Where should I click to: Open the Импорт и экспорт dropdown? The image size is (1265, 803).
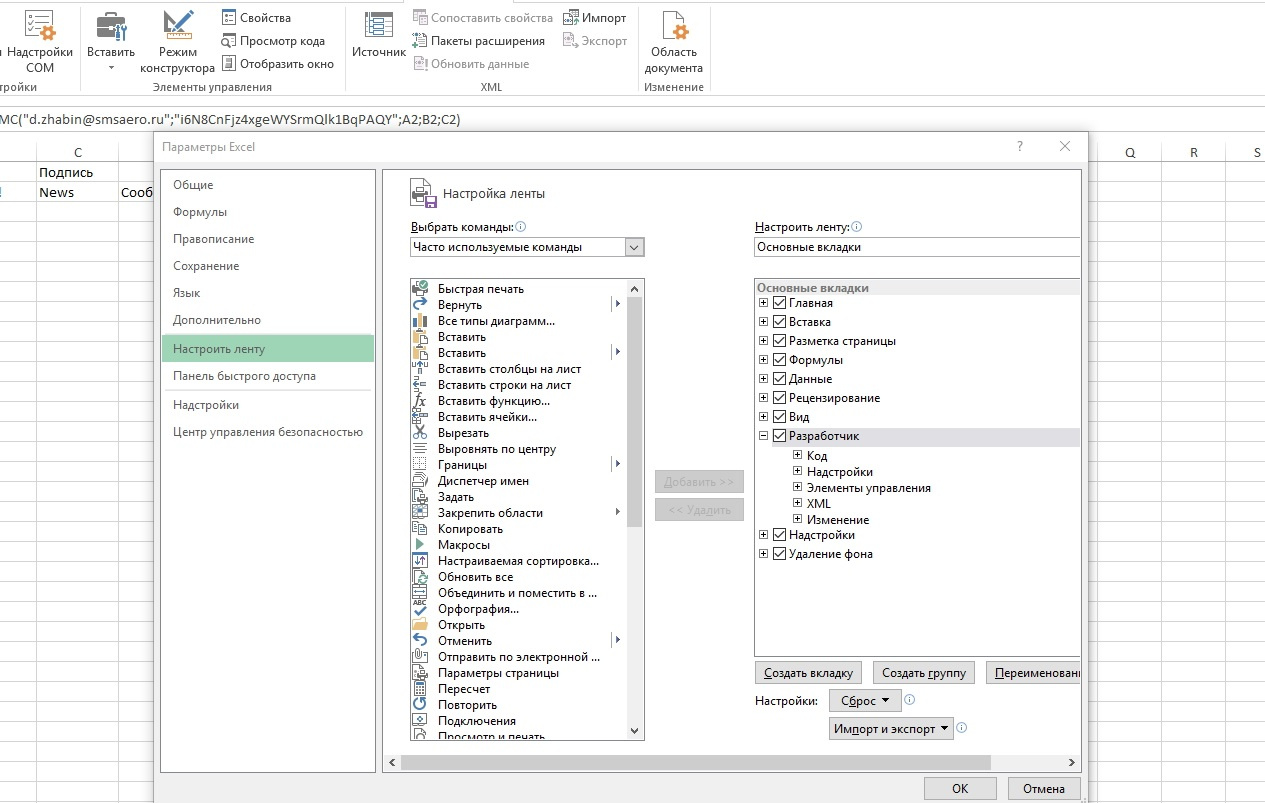(x=891, y=729)
